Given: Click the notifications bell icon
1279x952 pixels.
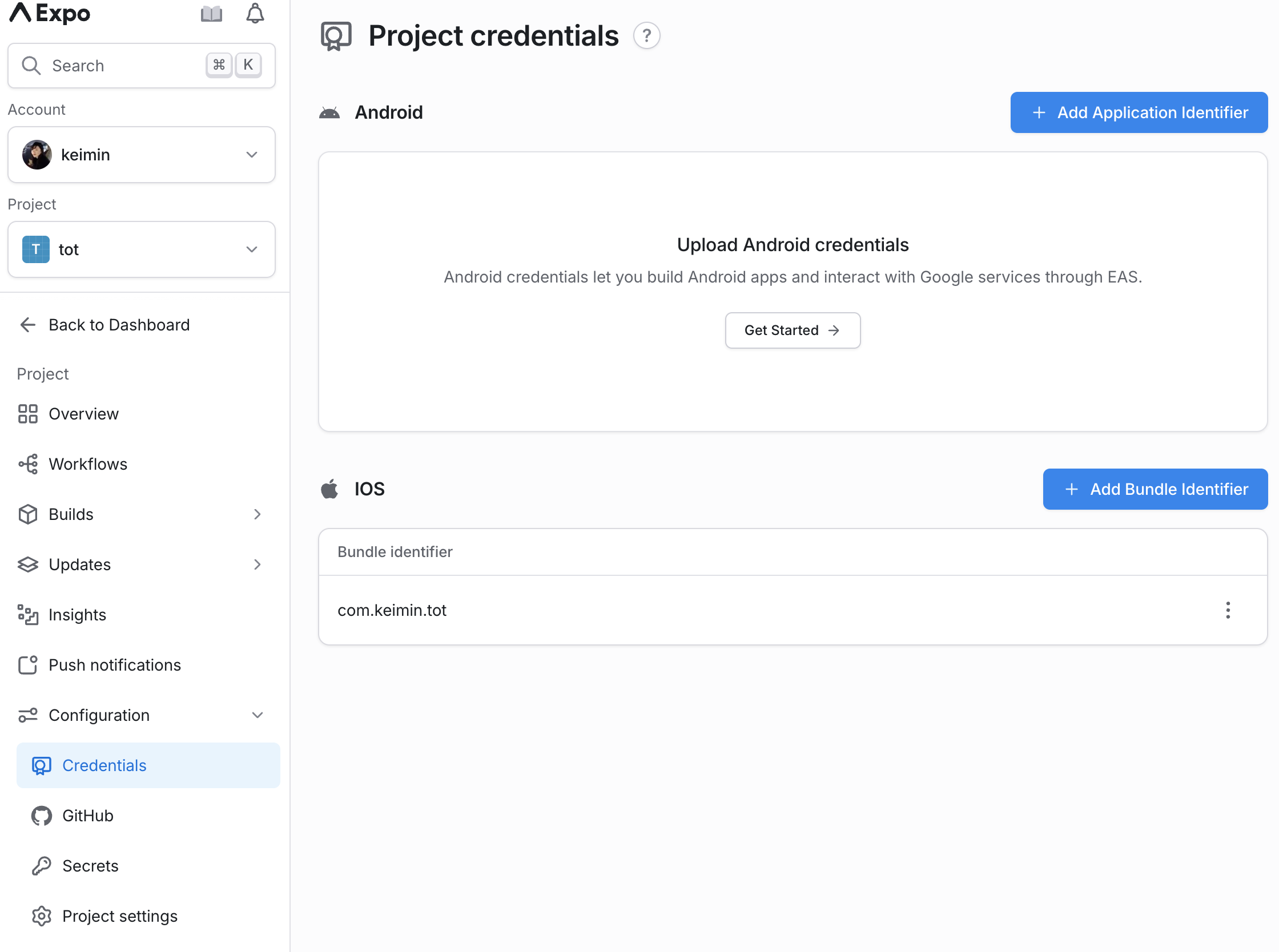Looking at the screenshot, I should [255, 14].
